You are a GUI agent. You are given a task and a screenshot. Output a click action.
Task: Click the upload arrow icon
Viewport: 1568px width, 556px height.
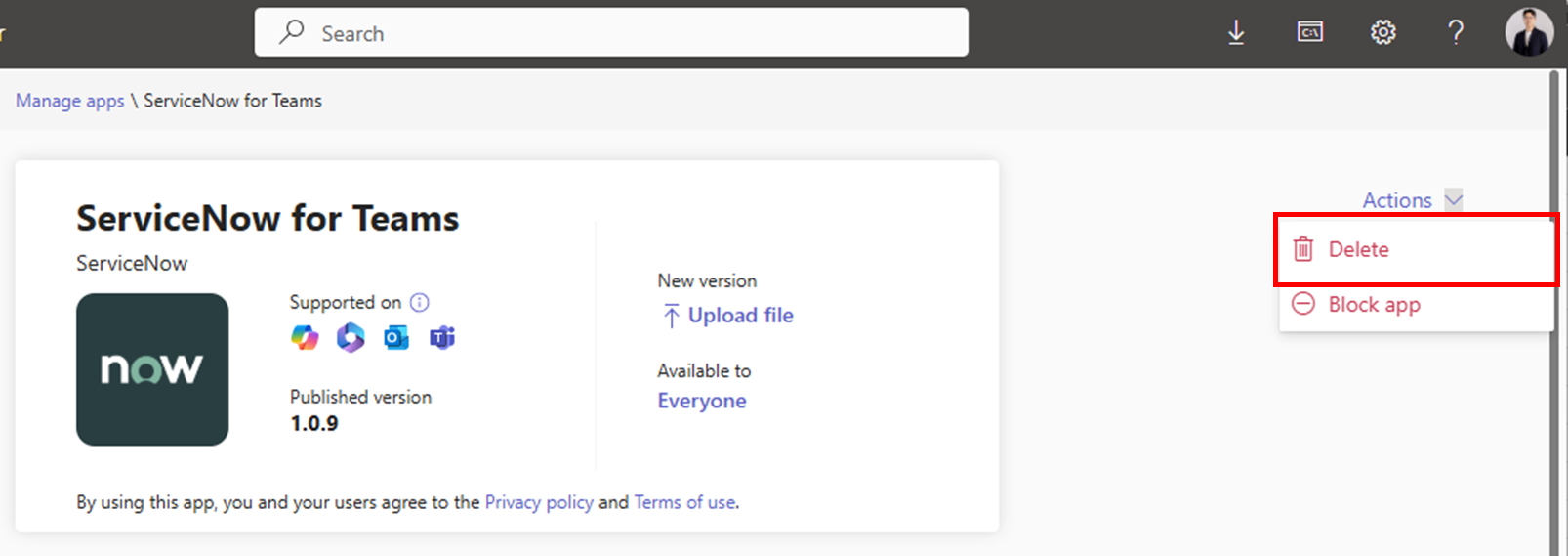[x=671, y=316]
